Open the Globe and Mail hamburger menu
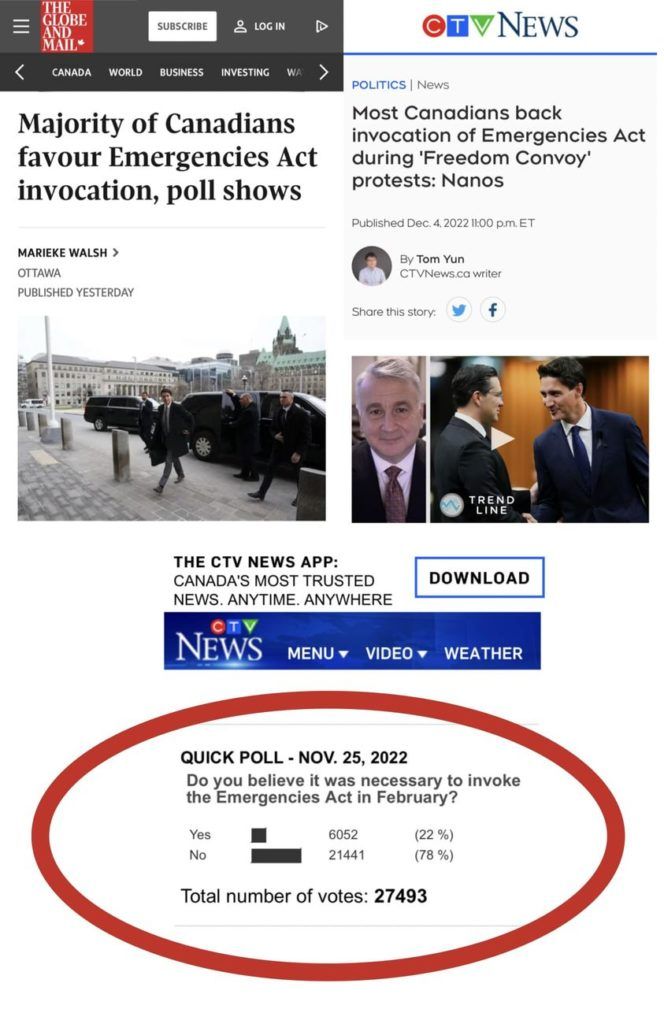The image size is (664, 1024). [x=21, y=26]
